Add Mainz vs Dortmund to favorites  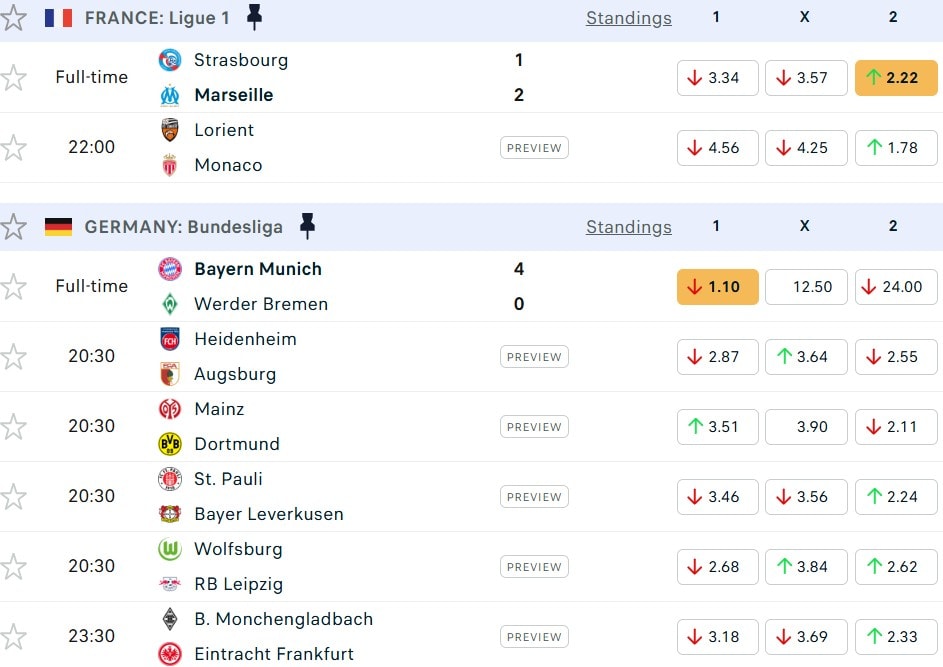[x=14, y=427]
